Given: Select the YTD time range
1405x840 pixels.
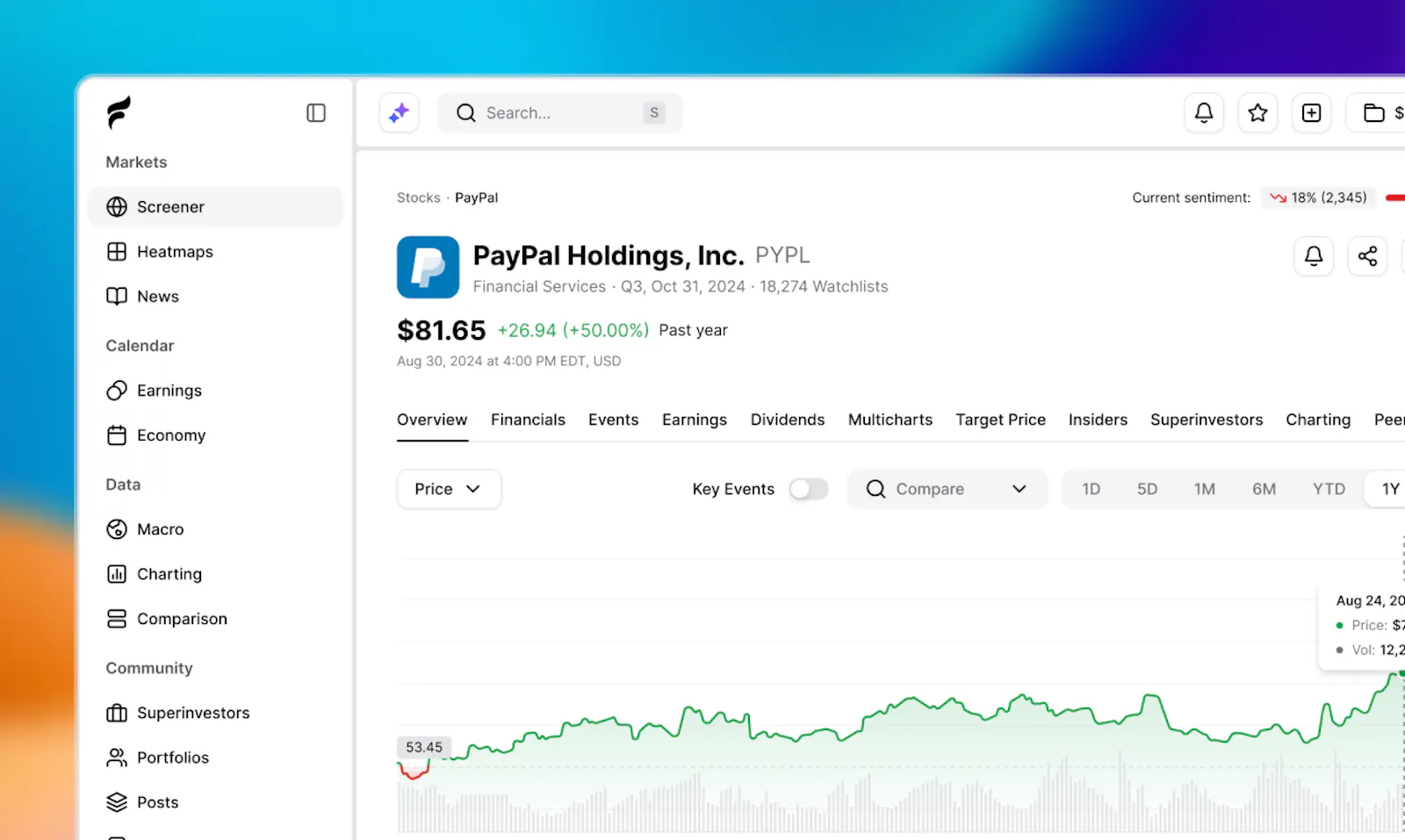Looking at the screenshot, I should coord(1329,489).
